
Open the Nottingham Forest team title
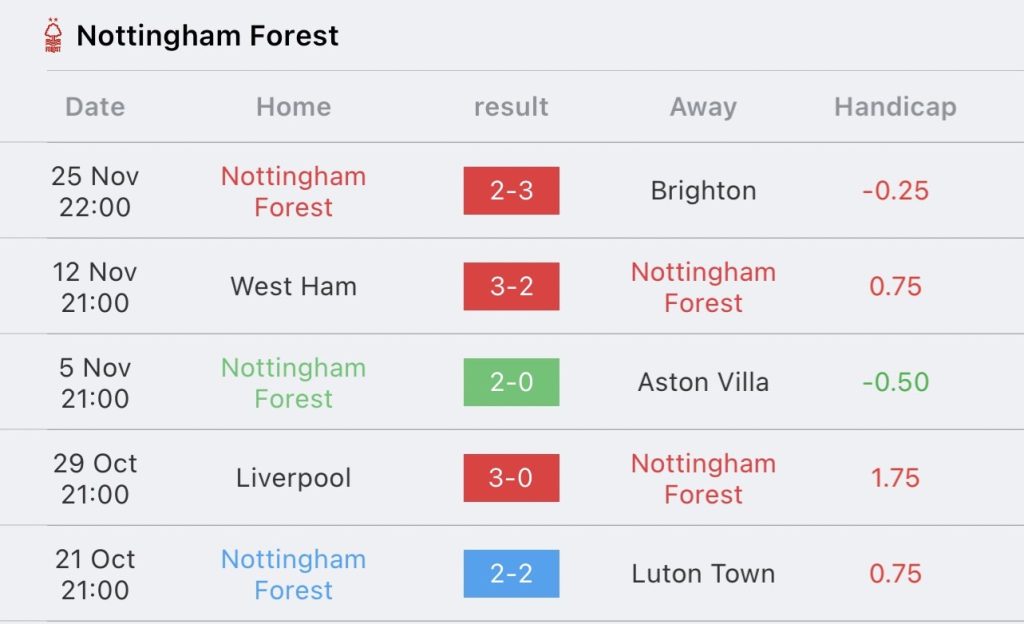208,36
